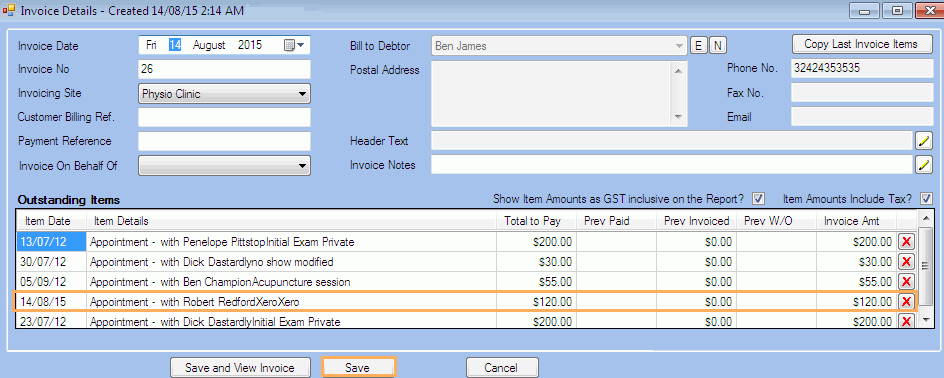Select the 05/09/12 item date cell
944x378 pixels.
[x=52, y=282]
